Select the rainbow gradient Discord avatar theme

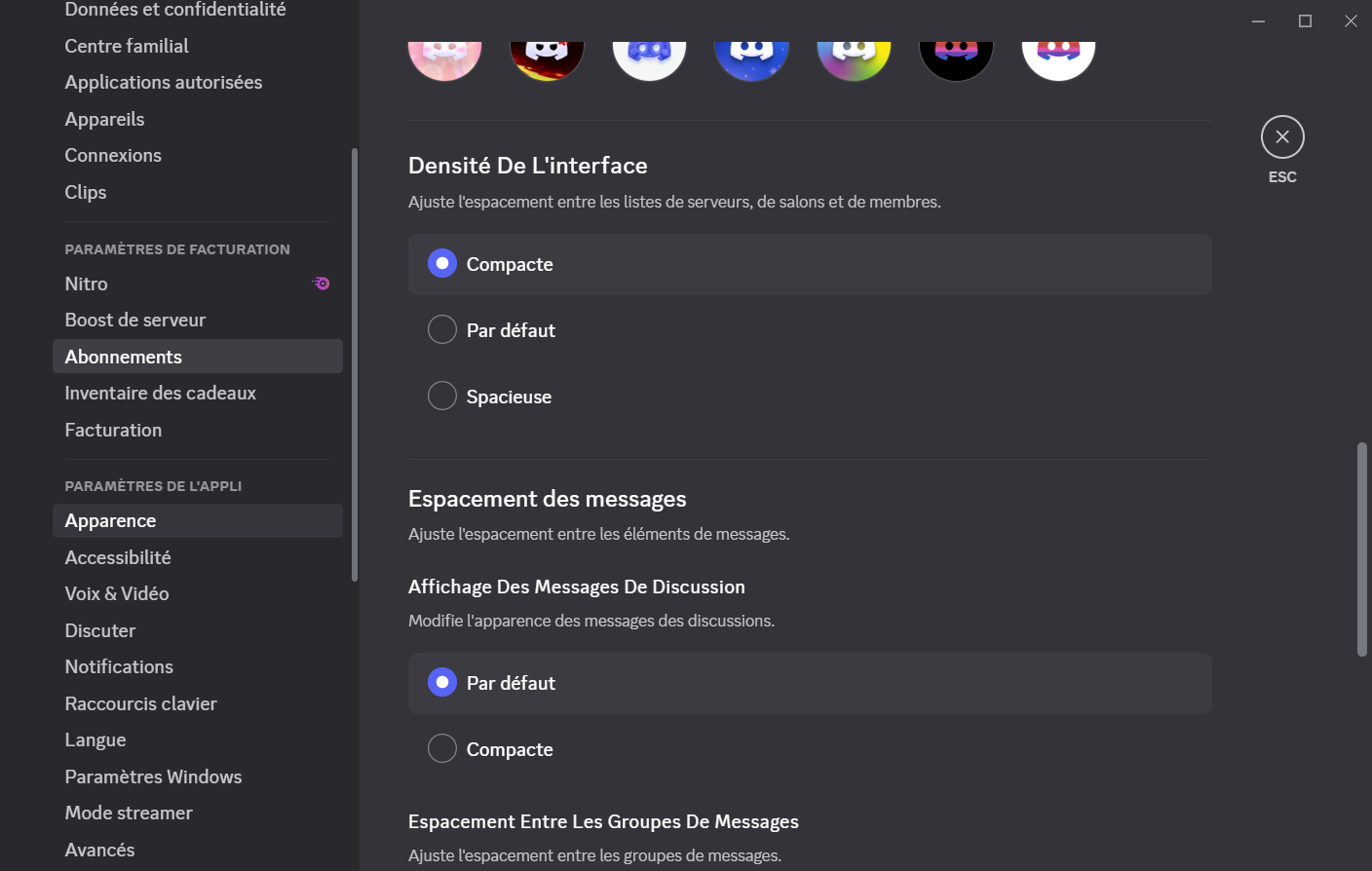(x=854, y=54)
